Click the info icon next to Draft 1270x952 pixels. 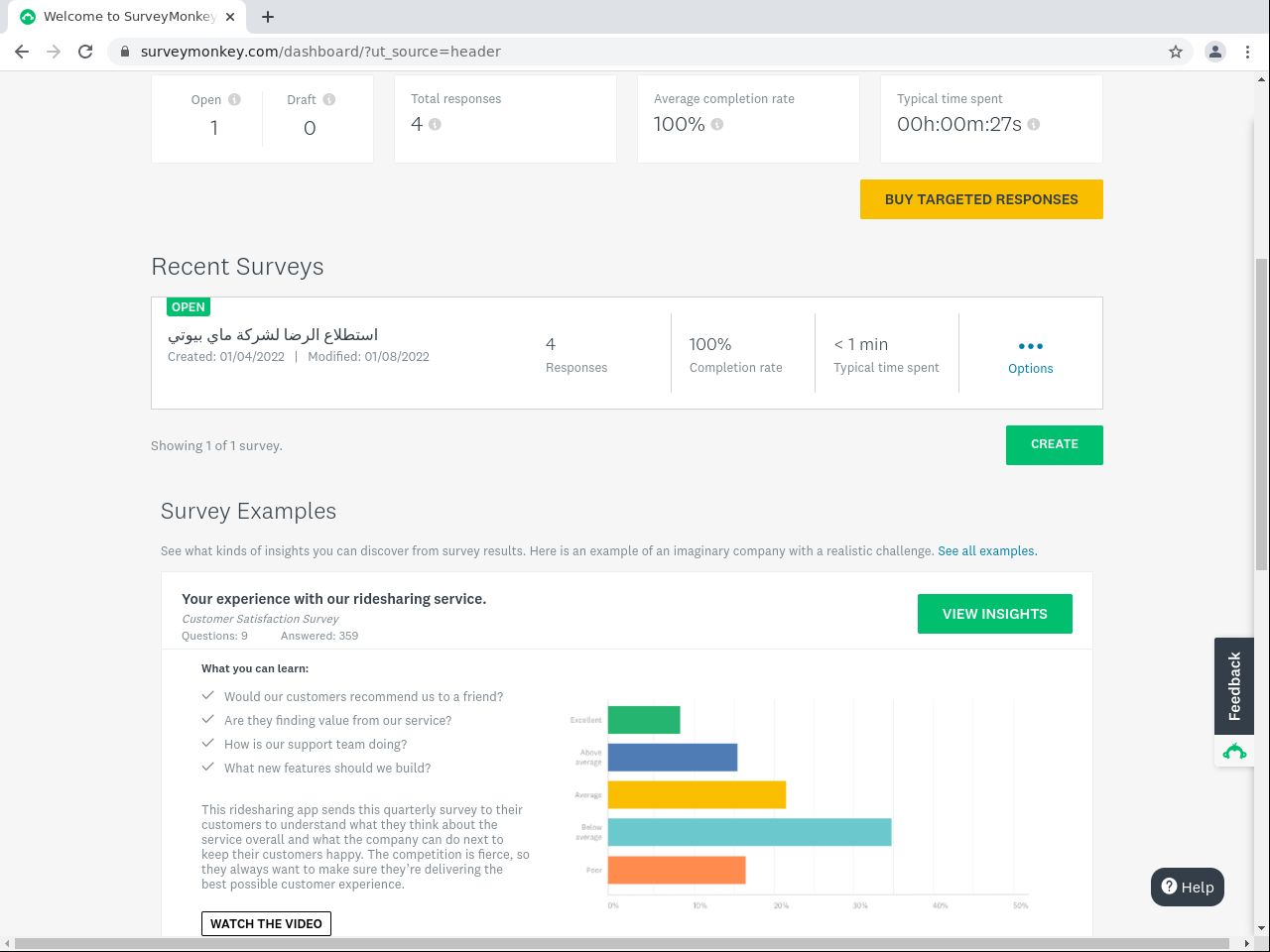point(329,99)
